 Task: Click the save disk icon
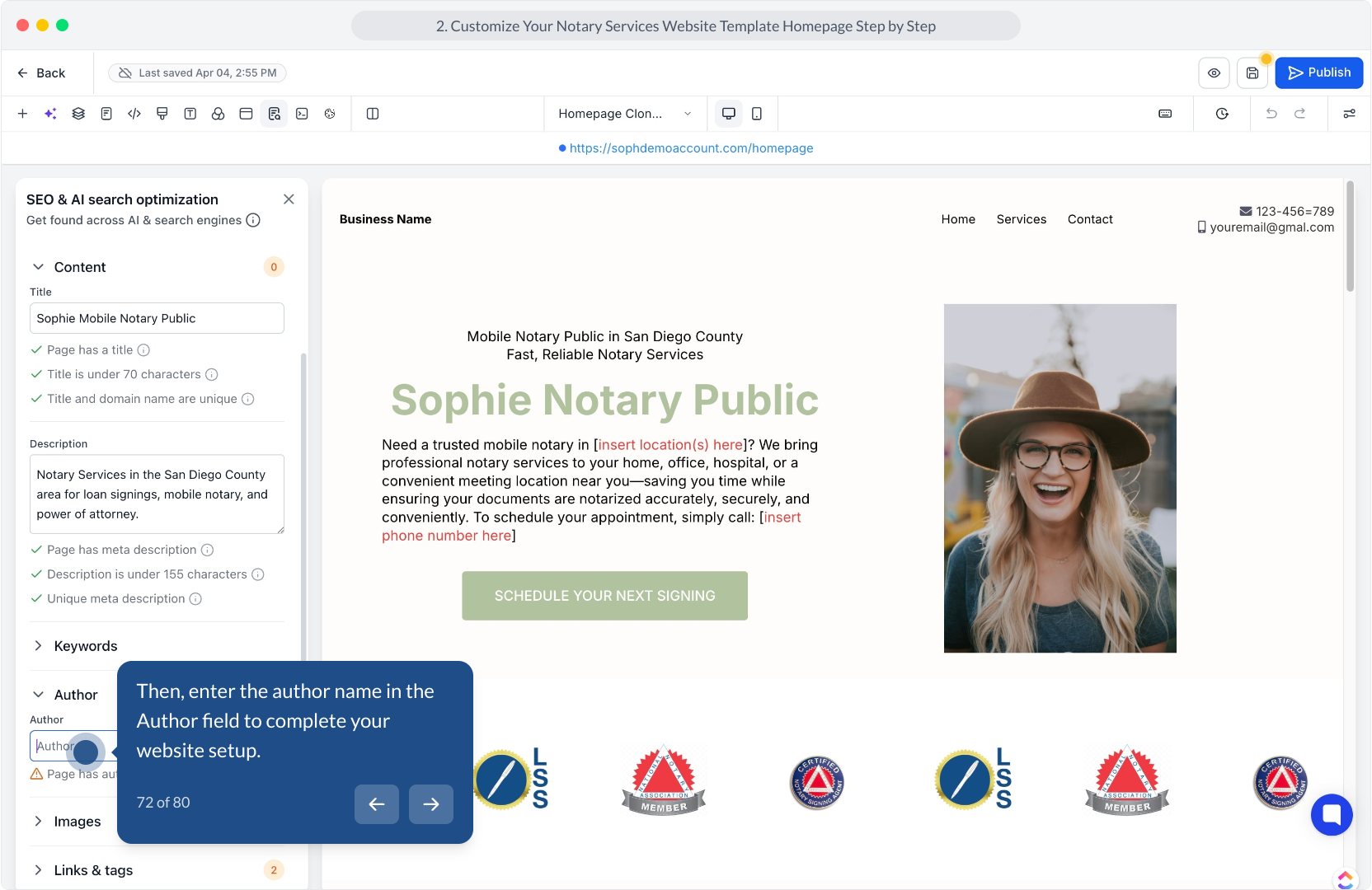[1252, 73]
